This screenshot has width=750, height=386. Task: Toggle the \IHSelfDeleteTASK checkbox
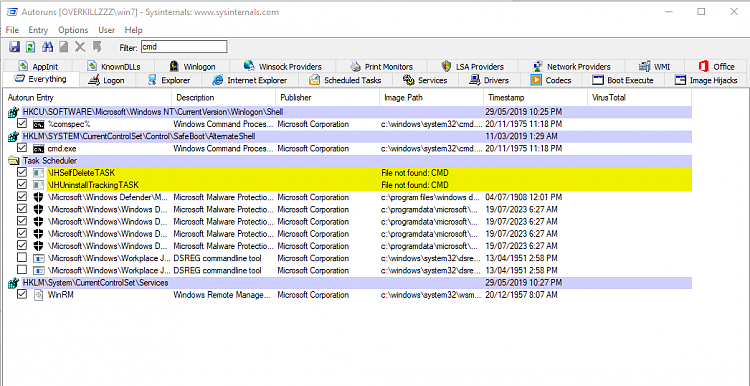[21, 172]
